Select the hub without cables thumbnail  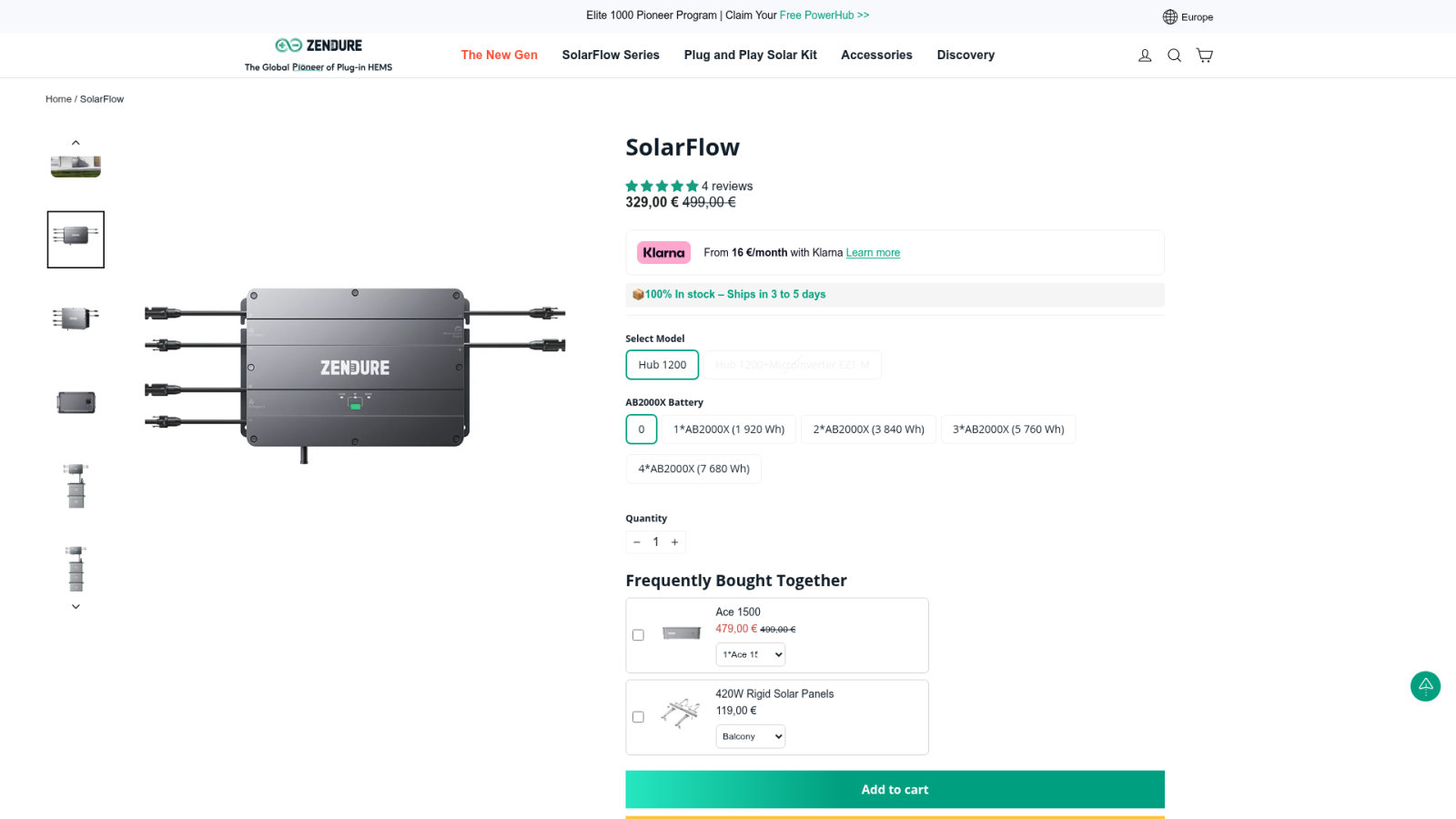click(x=76, y=402)
